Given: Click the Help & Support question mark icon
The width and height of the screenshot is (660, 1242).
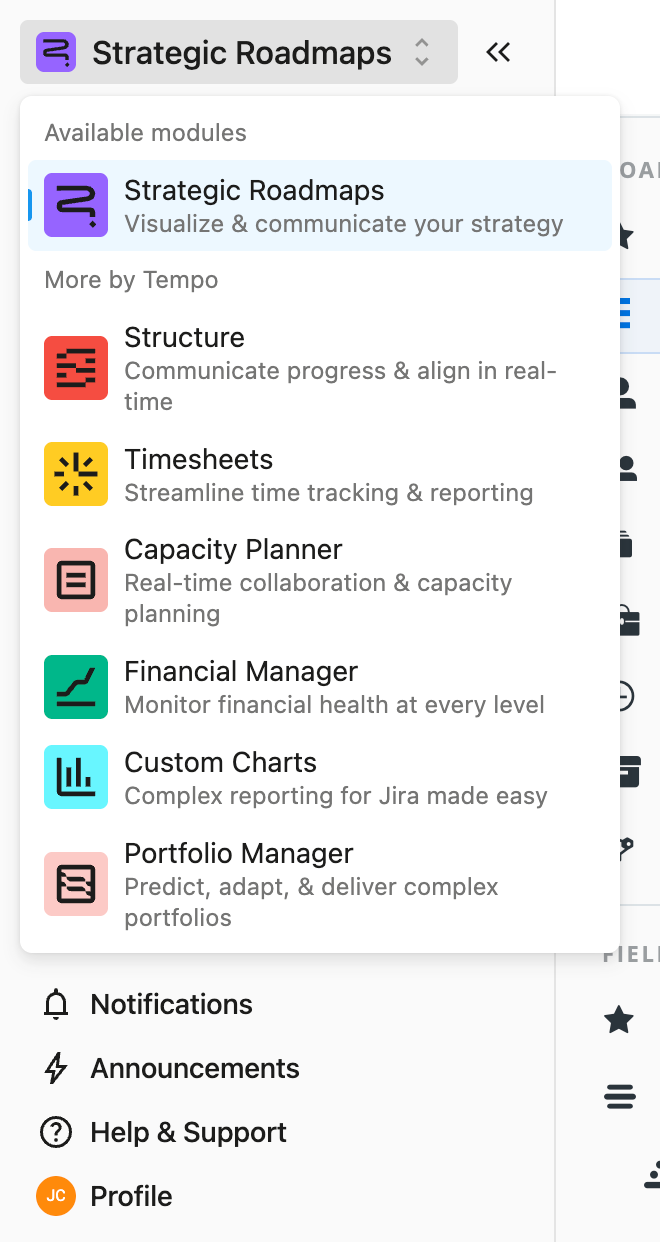Looking at the screenshot, I should click(x=56, y=1132).
